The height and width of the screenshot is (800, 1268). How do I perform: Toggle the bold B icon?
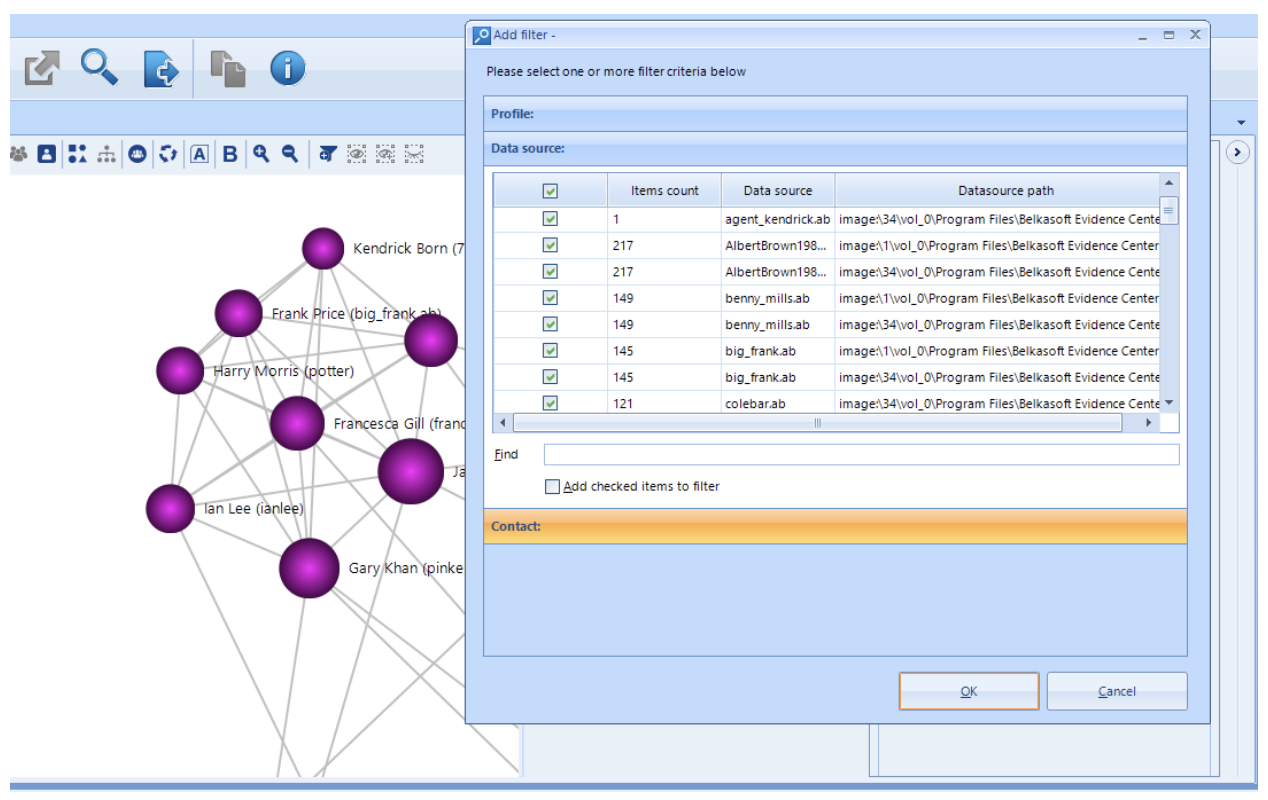pos(230,154)
